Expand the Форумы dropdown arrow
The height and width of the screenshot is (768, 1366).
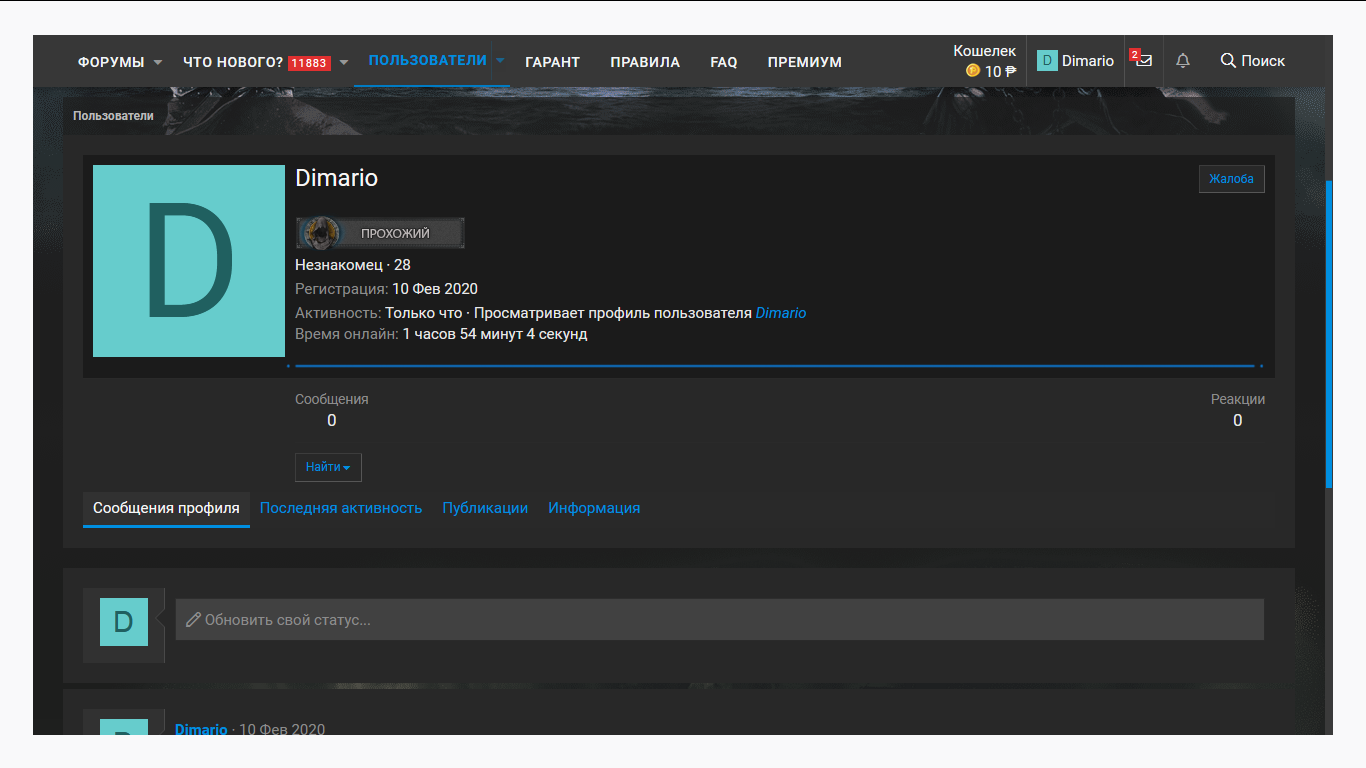(158, 62)
